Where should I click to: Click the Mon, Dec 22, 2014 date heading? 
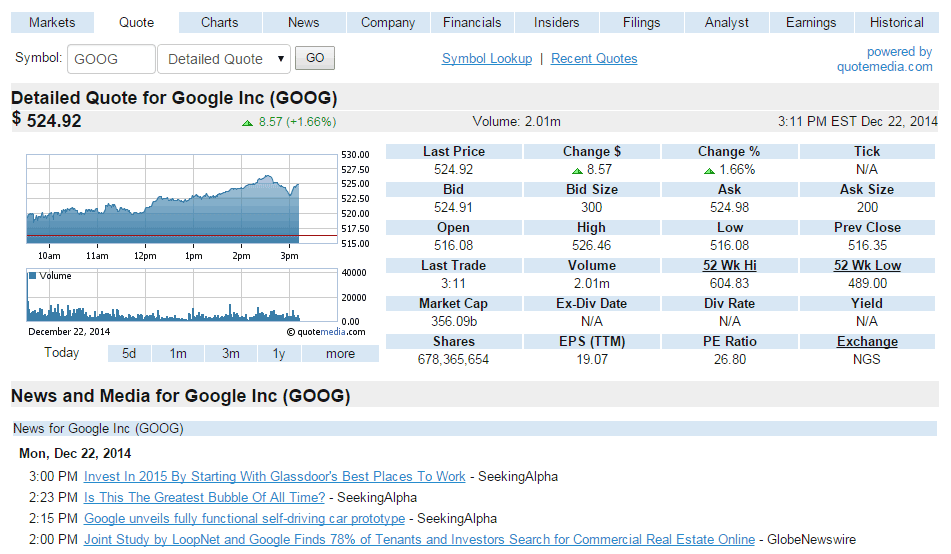pos(75,453)
